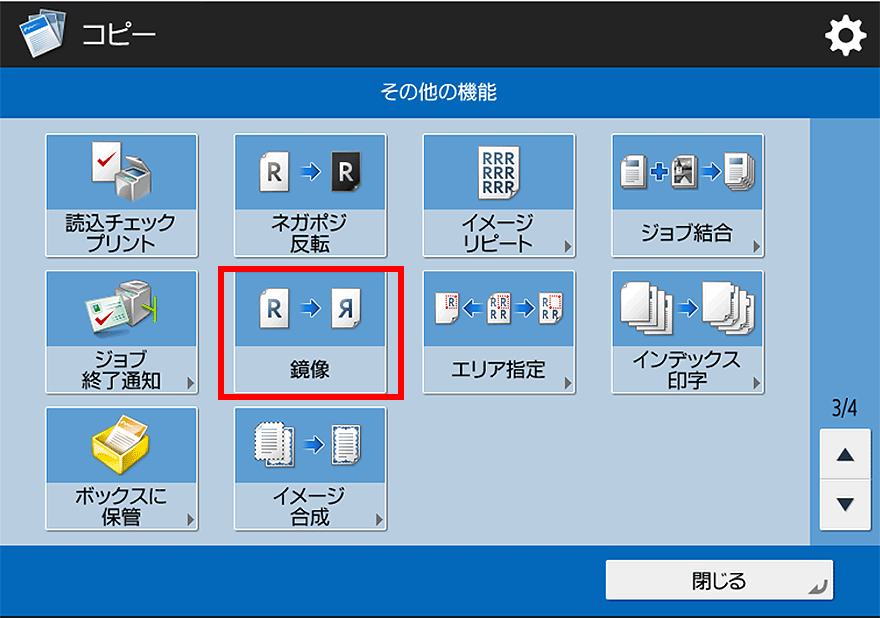Open エリア指定 area designation
Screen dimensions: 880x618
(x=498, y=332)
